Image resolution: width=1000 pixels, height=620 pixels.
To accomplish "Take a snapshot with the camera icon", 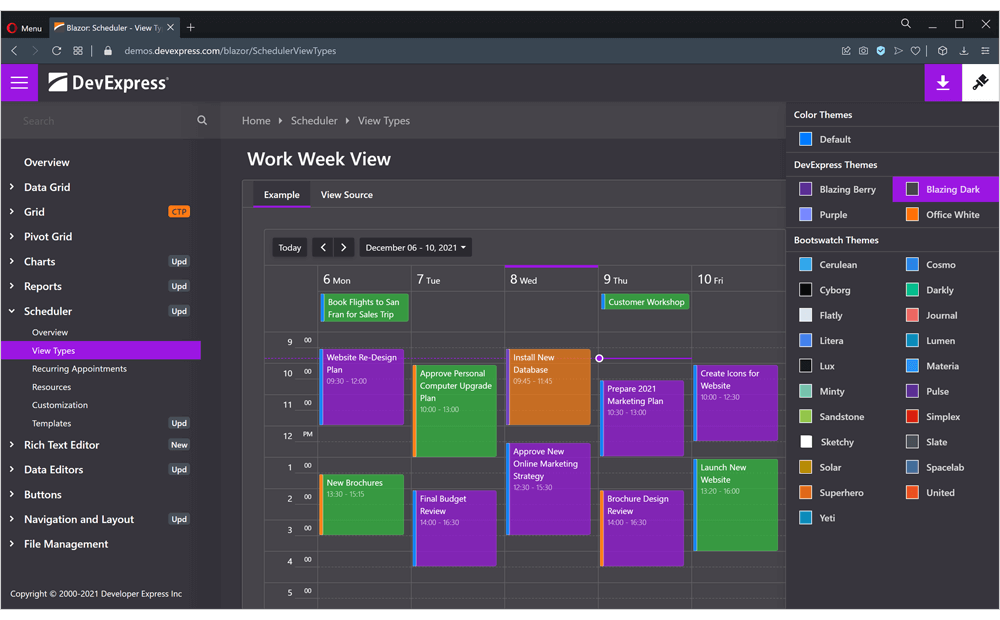I will click(x=863, y=49).
